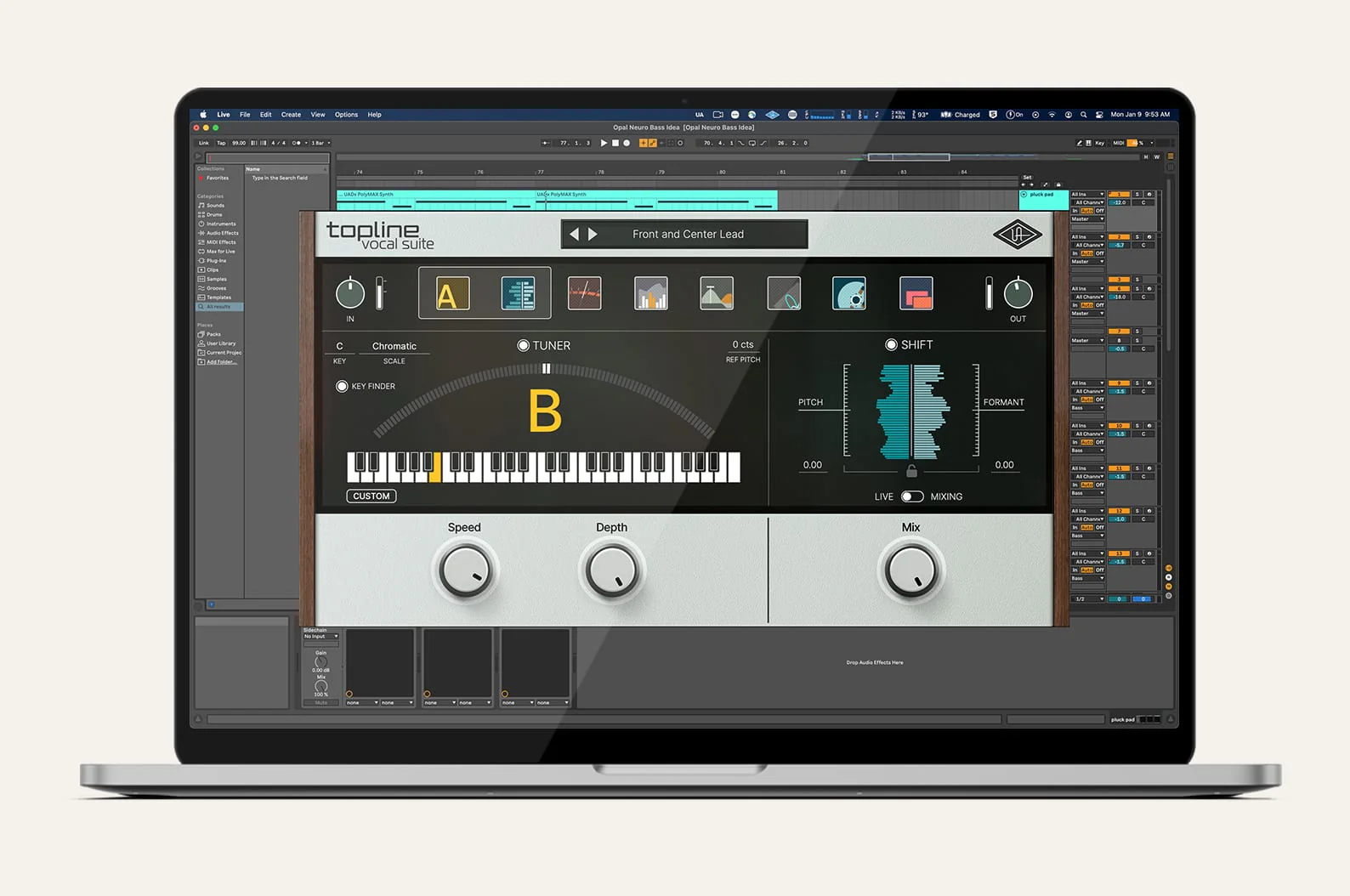Enable the KEY FINDER option

342,386
